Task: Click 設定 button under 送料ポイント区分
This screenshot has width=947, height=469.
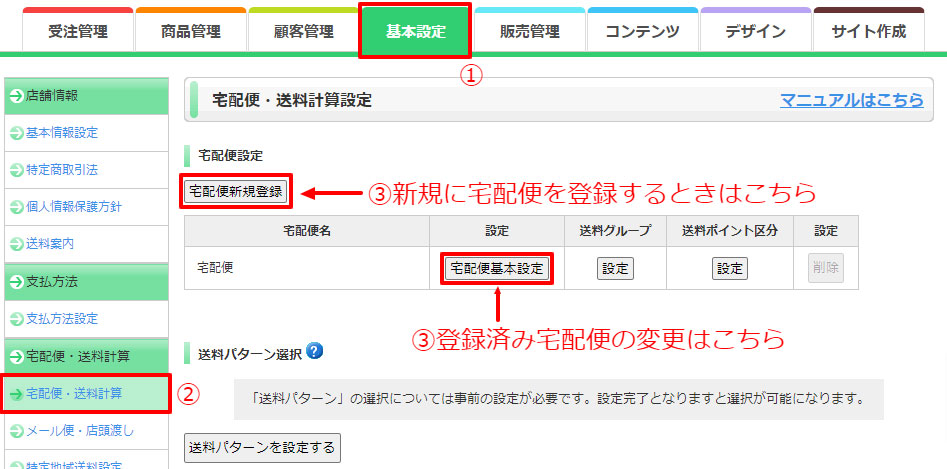Action: click(730, 269)
